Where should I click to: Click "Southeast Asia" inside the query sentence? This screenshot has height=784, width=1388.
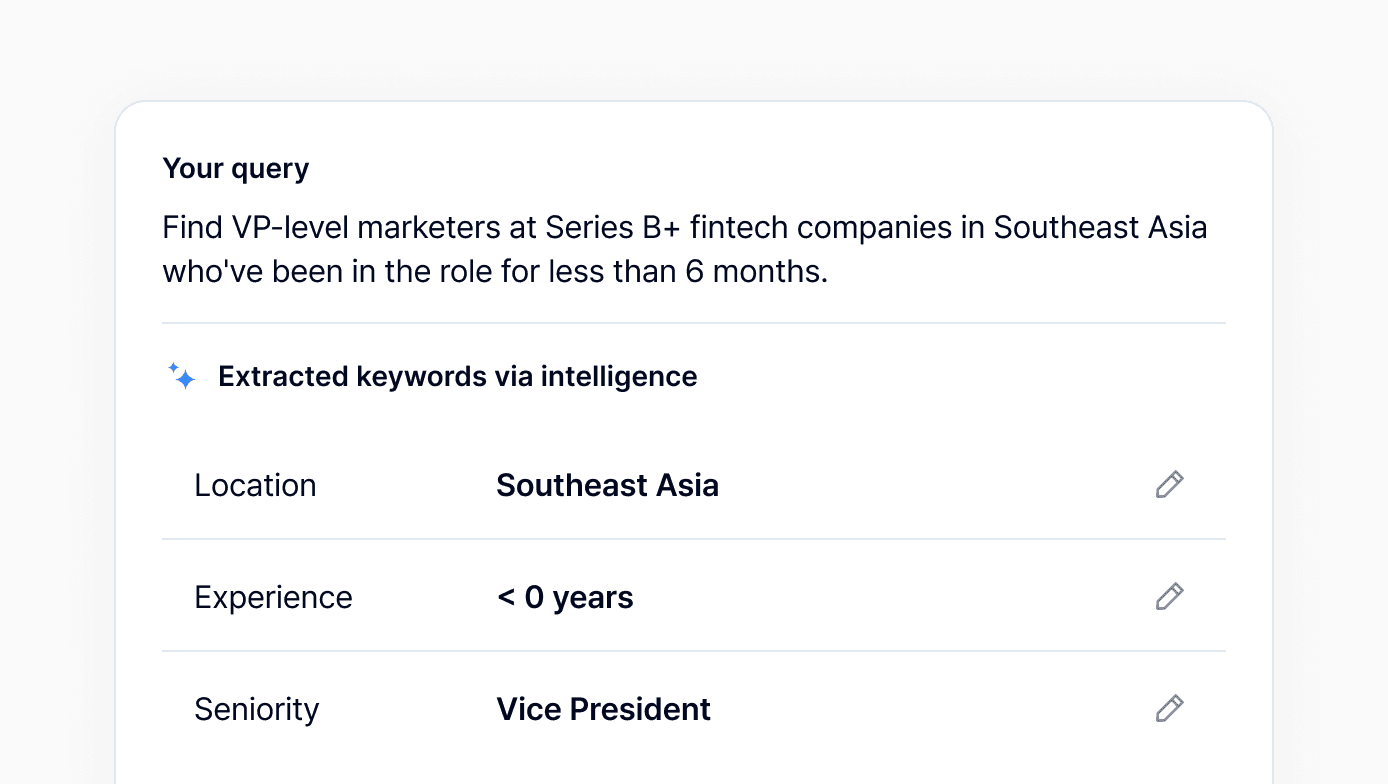[x=1099, y=228]
